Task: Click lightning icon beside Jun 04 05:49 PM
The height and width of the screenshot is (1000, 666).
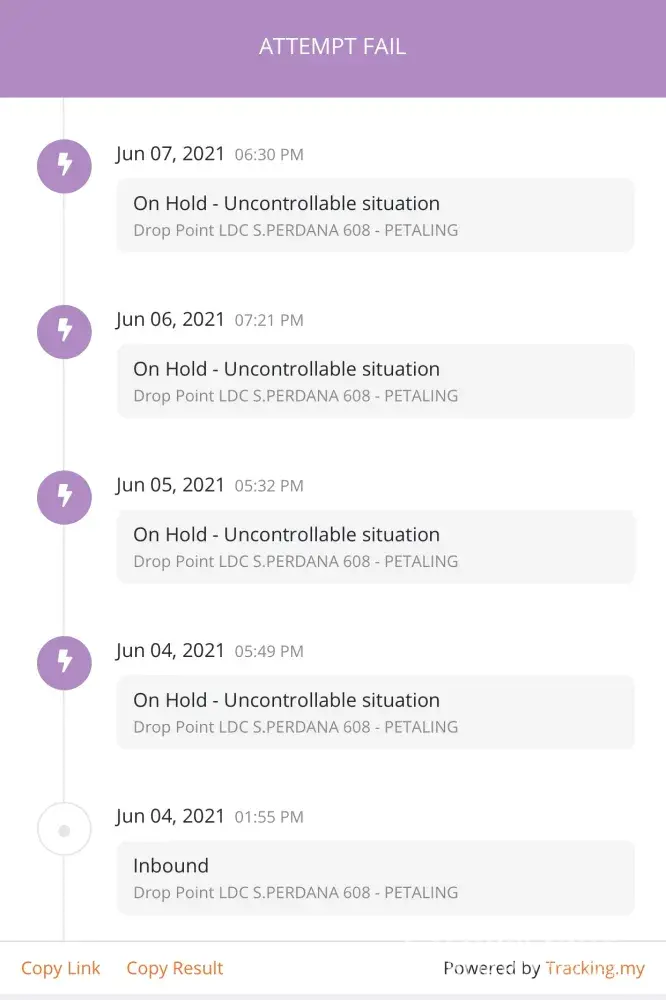Action: coord(64,662)
